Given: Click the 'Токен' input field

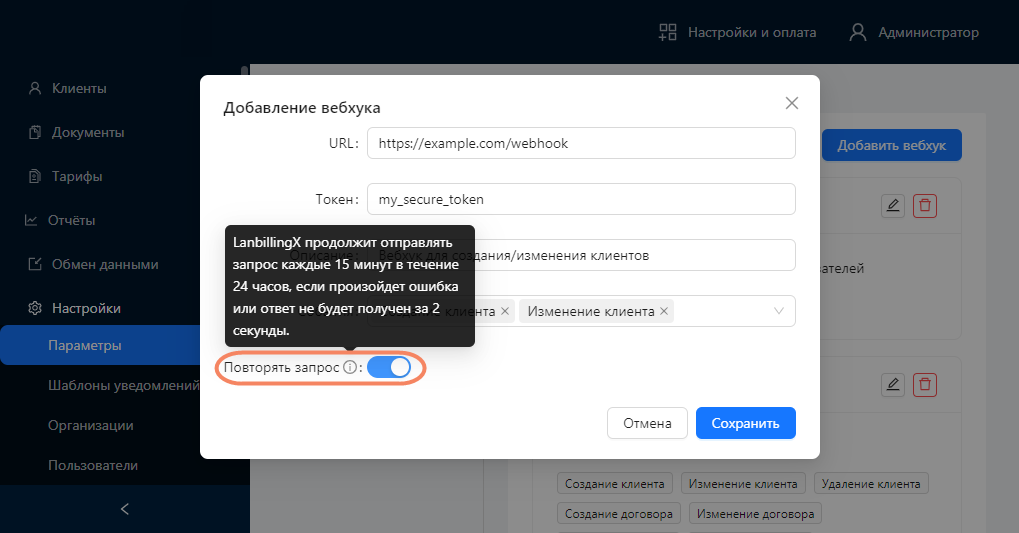Looking at the screenshot, I should 581,199.
